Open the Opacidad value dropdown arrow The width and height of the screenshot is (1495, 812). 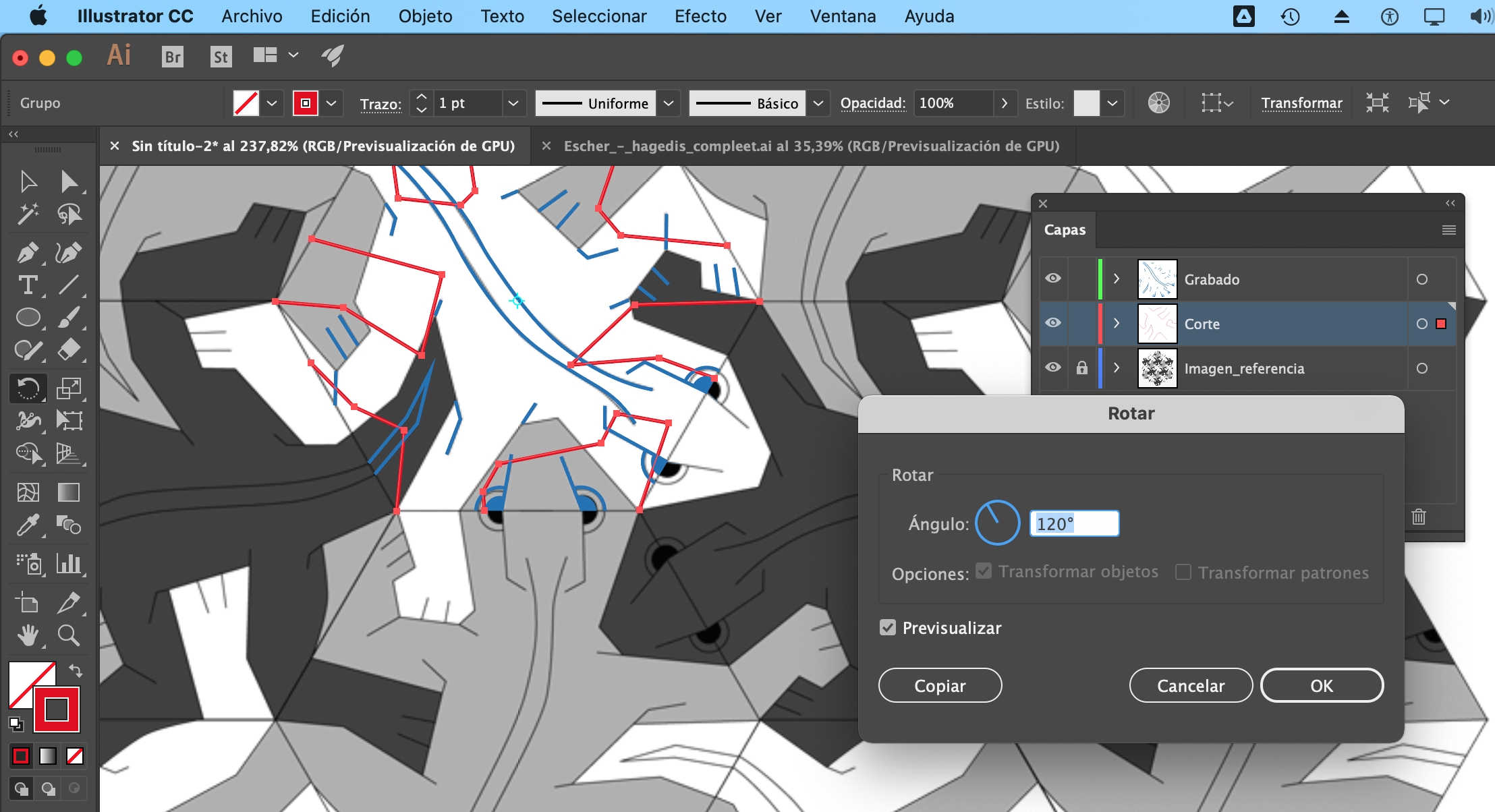[x=1005, y=103]
